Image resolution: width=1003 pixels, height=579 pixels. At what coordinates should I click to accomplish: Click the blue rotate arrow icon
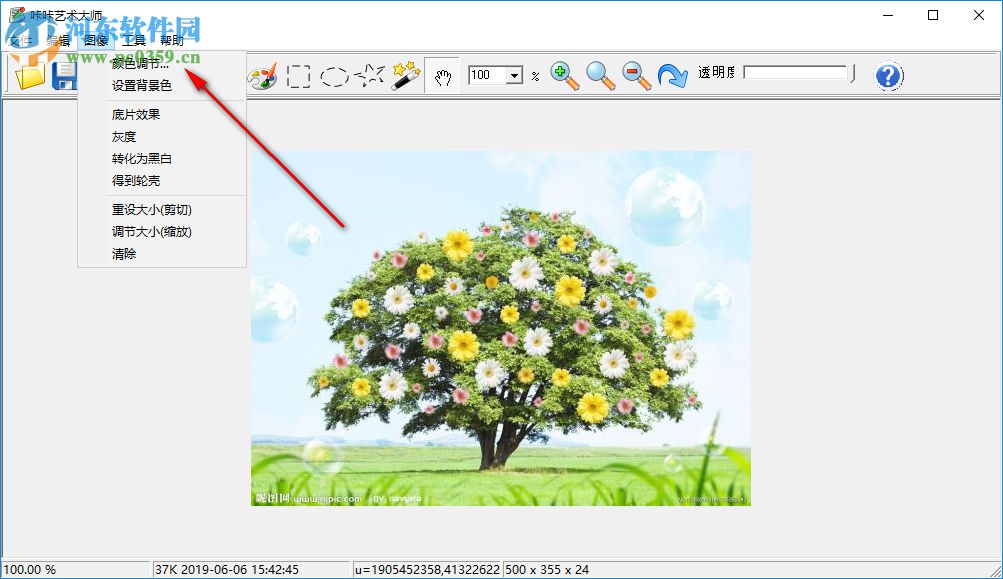(x=672, y=75)
